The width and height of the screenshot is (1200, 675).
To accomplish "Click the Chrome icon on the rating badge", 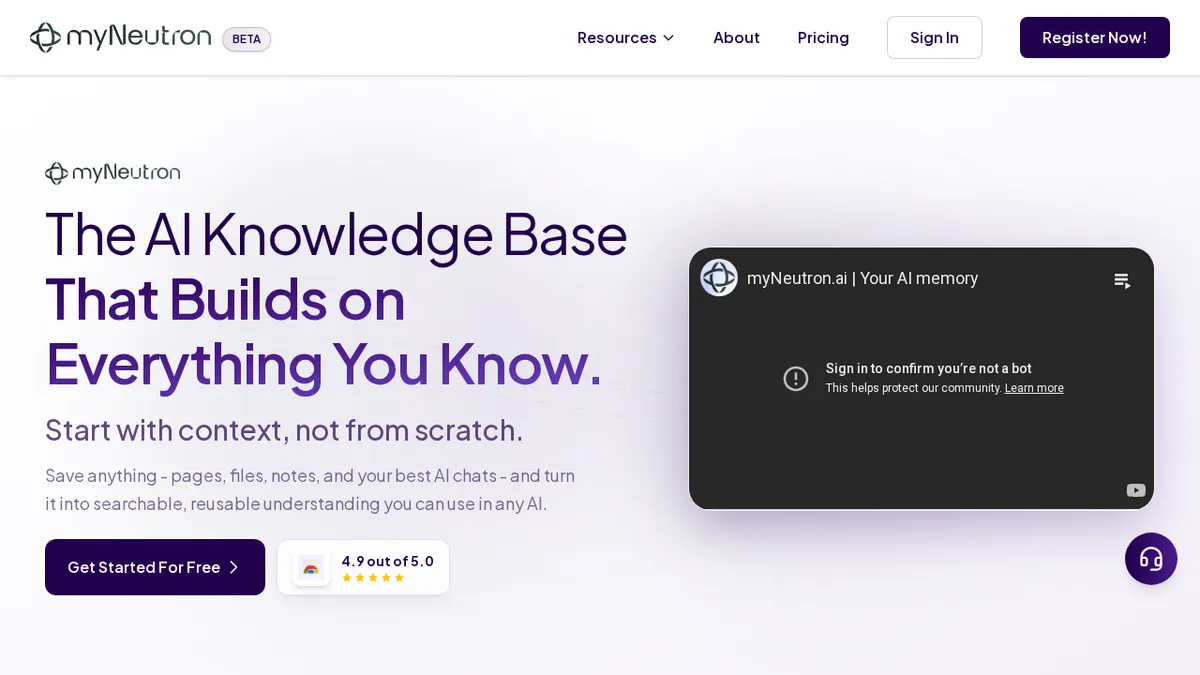I will click(311, 567).
